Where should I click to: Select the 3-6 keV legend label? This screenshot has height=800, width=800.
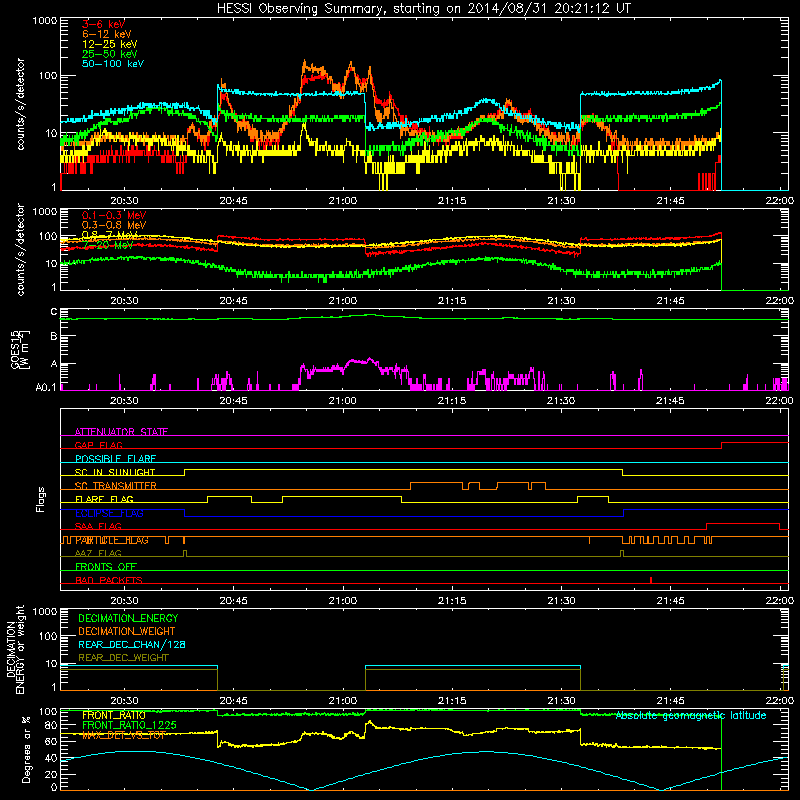click(104, 24)
